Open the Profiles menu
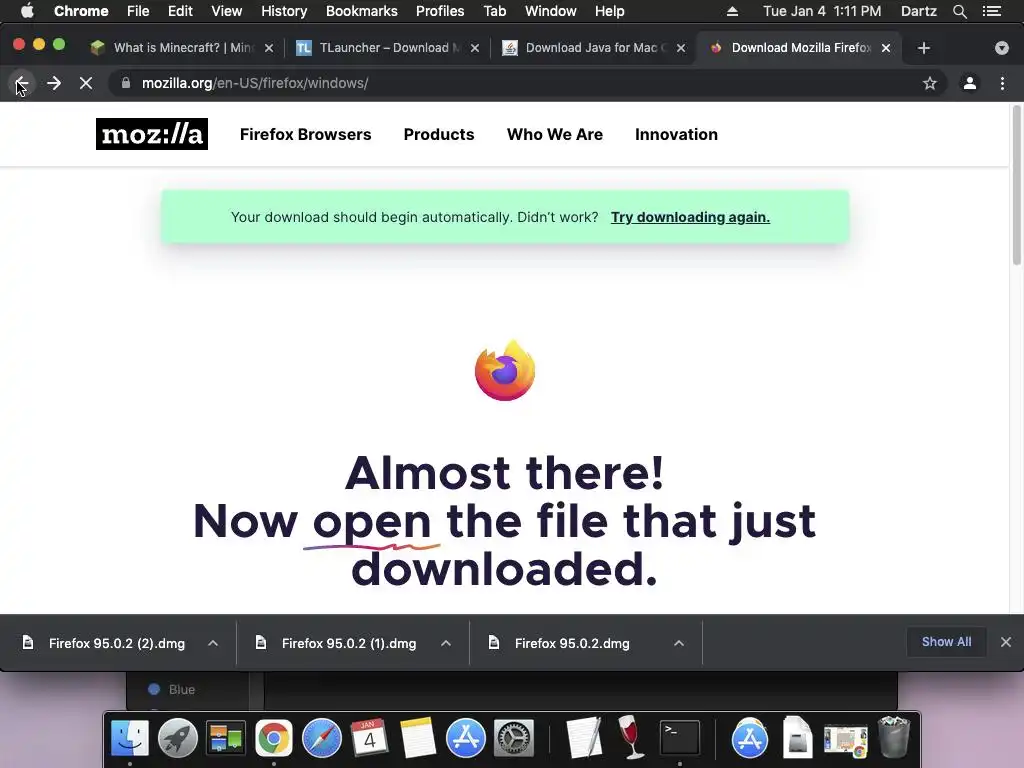The image size is (1024, 768). 440,11
